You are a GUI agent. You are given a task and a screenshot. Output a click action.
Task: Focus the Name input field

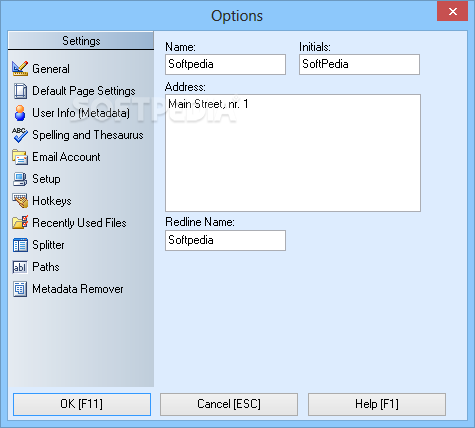pyautogui.click(x=225, y=64)
